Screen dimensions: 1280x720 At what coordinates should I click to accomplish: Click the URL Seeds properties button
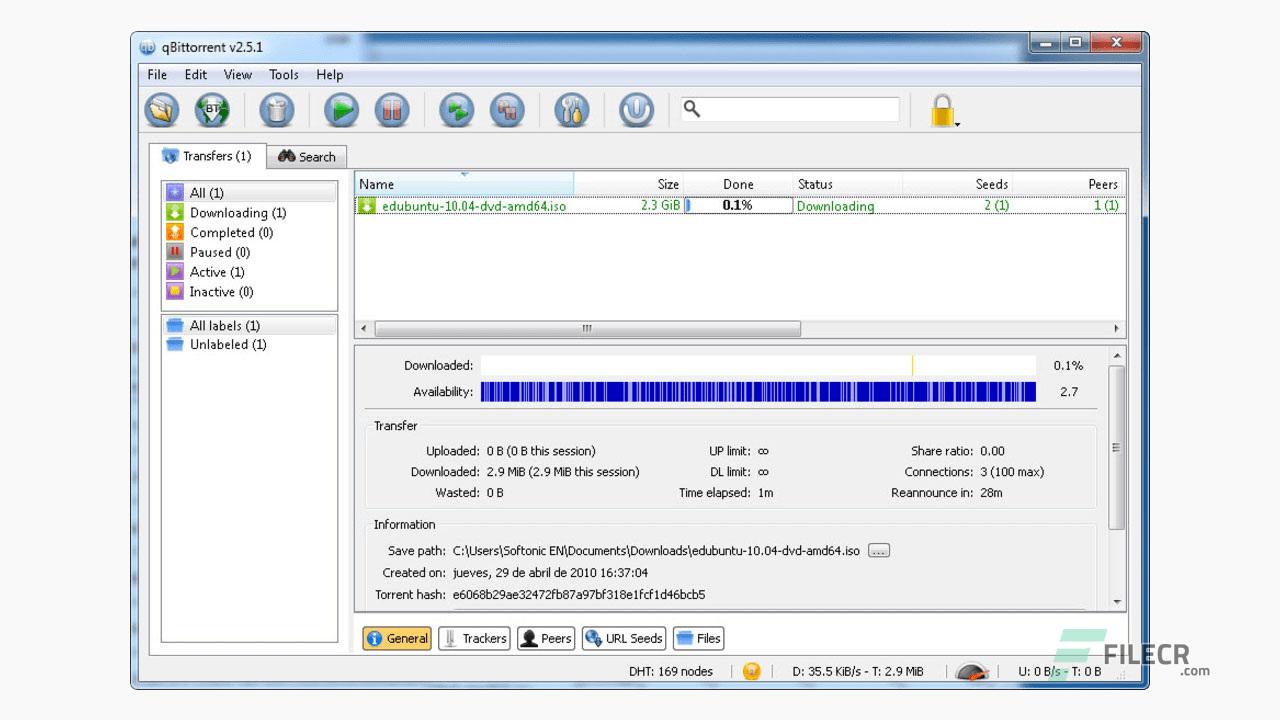tap(624, 638)
